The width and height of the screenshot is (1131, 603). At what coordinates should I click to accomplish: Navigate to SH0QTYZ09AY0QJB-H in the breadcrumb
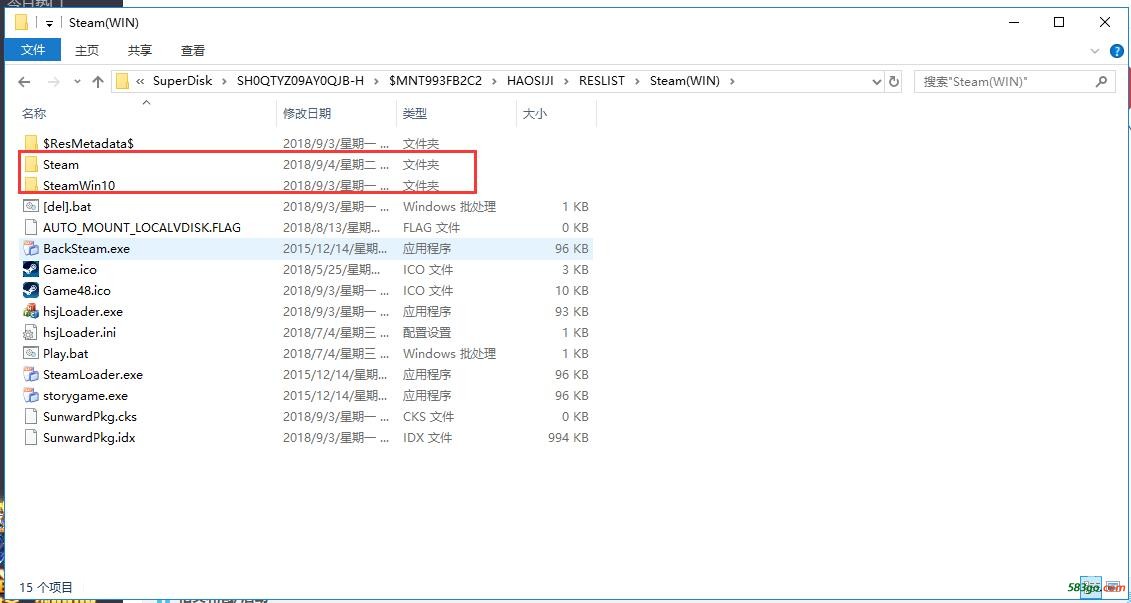pos(301,81)
